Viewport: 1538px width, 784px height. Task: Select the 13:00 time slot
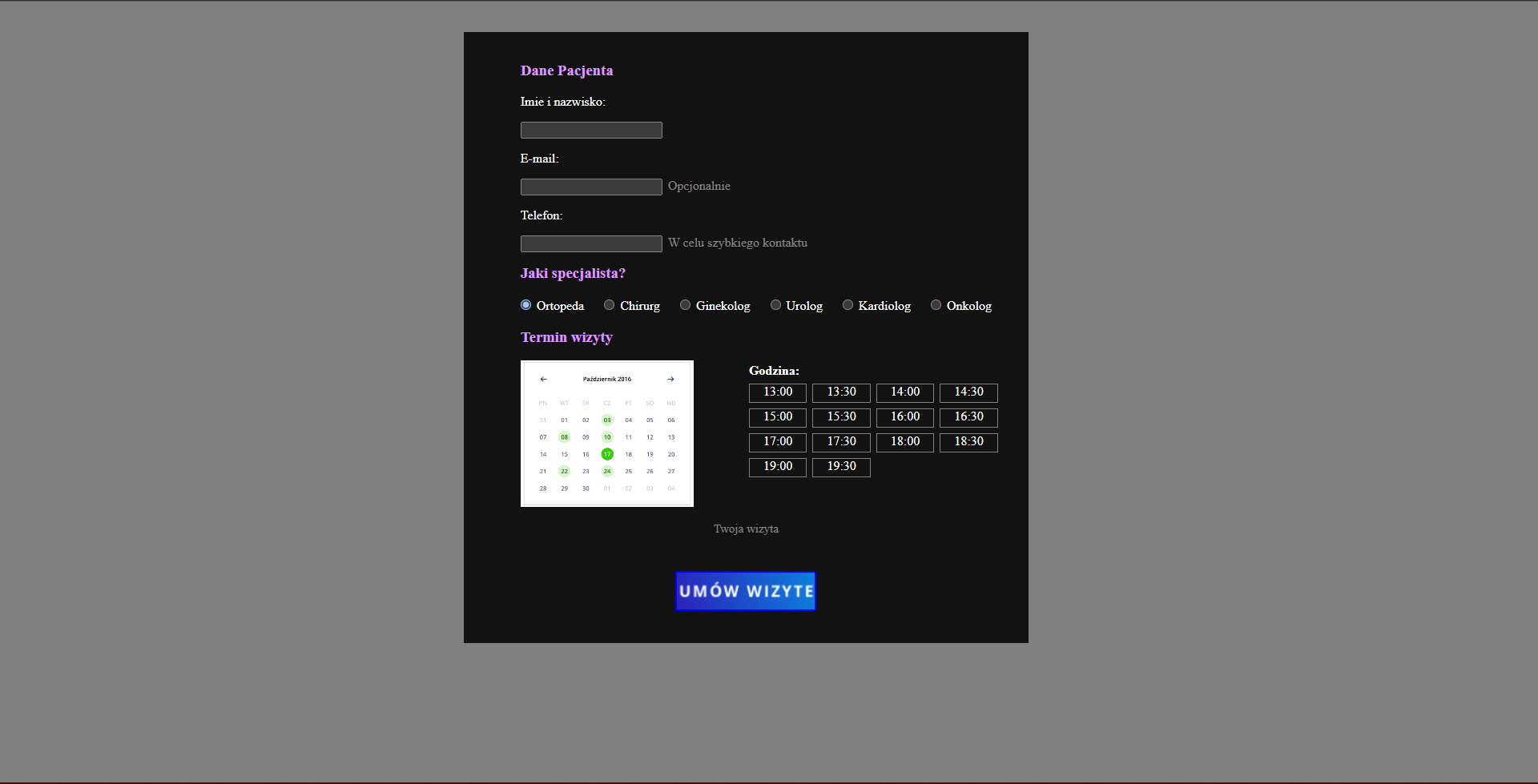click(x=778, y=392)
